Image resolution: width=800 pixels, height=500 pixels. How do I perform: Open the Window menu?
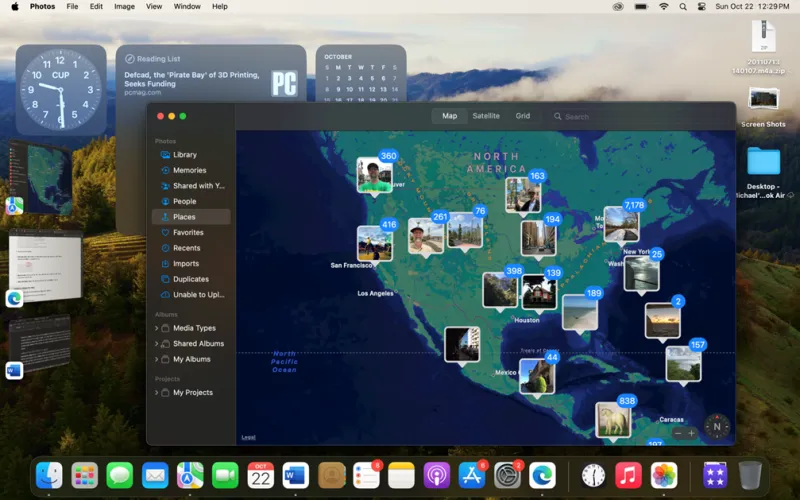(x=187, y=6)
